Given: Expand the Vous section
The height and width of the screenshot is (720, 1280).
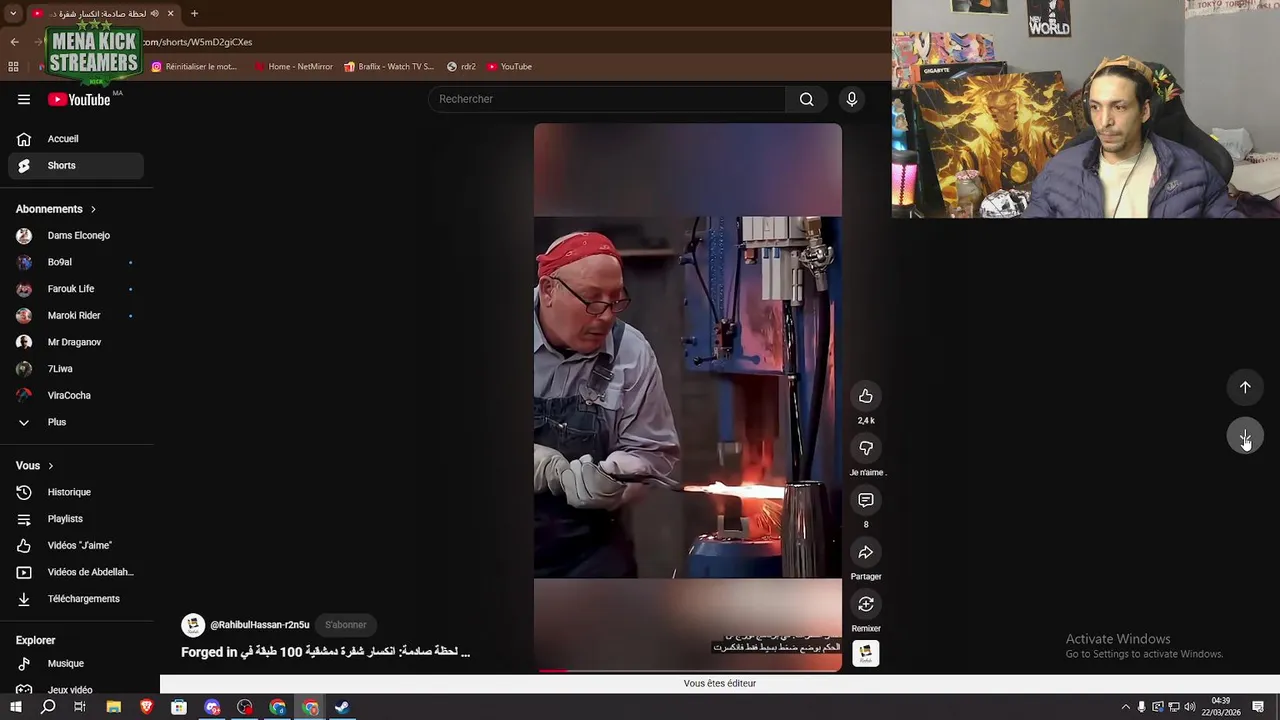Looking at the screenshot, I should (x=35, y=466).
